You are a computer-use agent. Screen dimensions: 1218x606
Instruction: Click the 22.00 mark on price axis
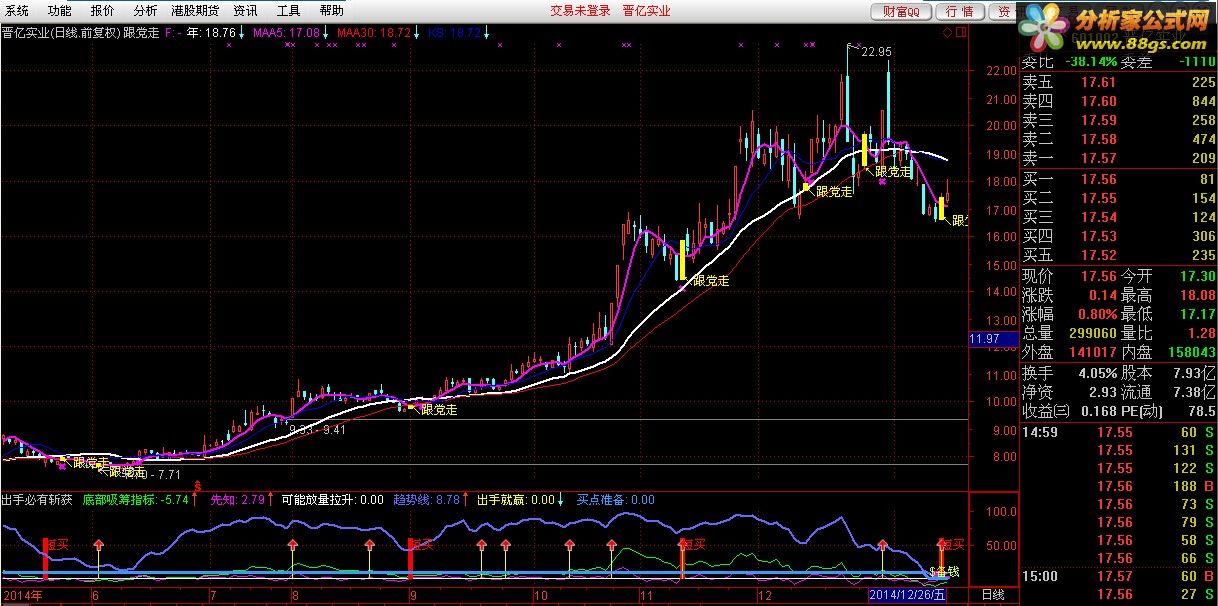click(x=1000, y=71)
